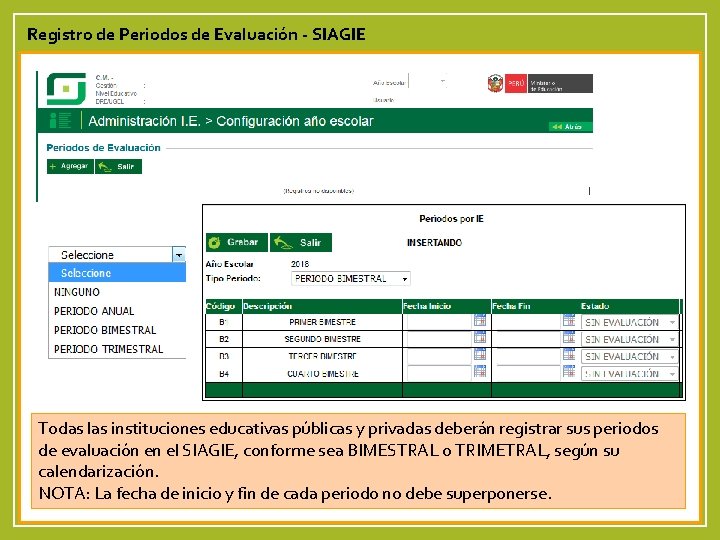Screen dimensions: 720x540
Task: Click the Grabar button
Action: pyautogui.click(x=236, y=242)
